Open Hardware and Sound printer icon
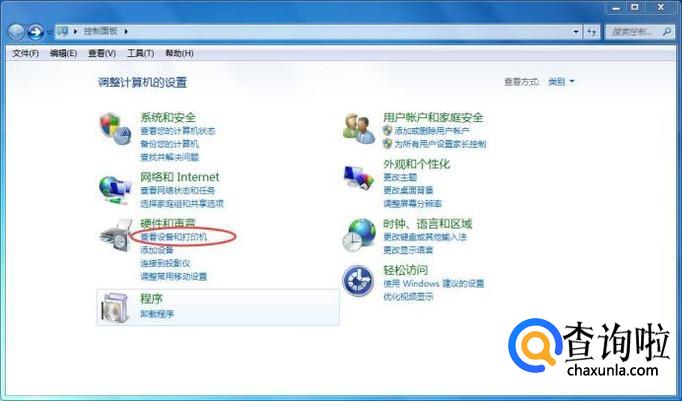The height and width of the screenshot is (401, 682). 116,235
